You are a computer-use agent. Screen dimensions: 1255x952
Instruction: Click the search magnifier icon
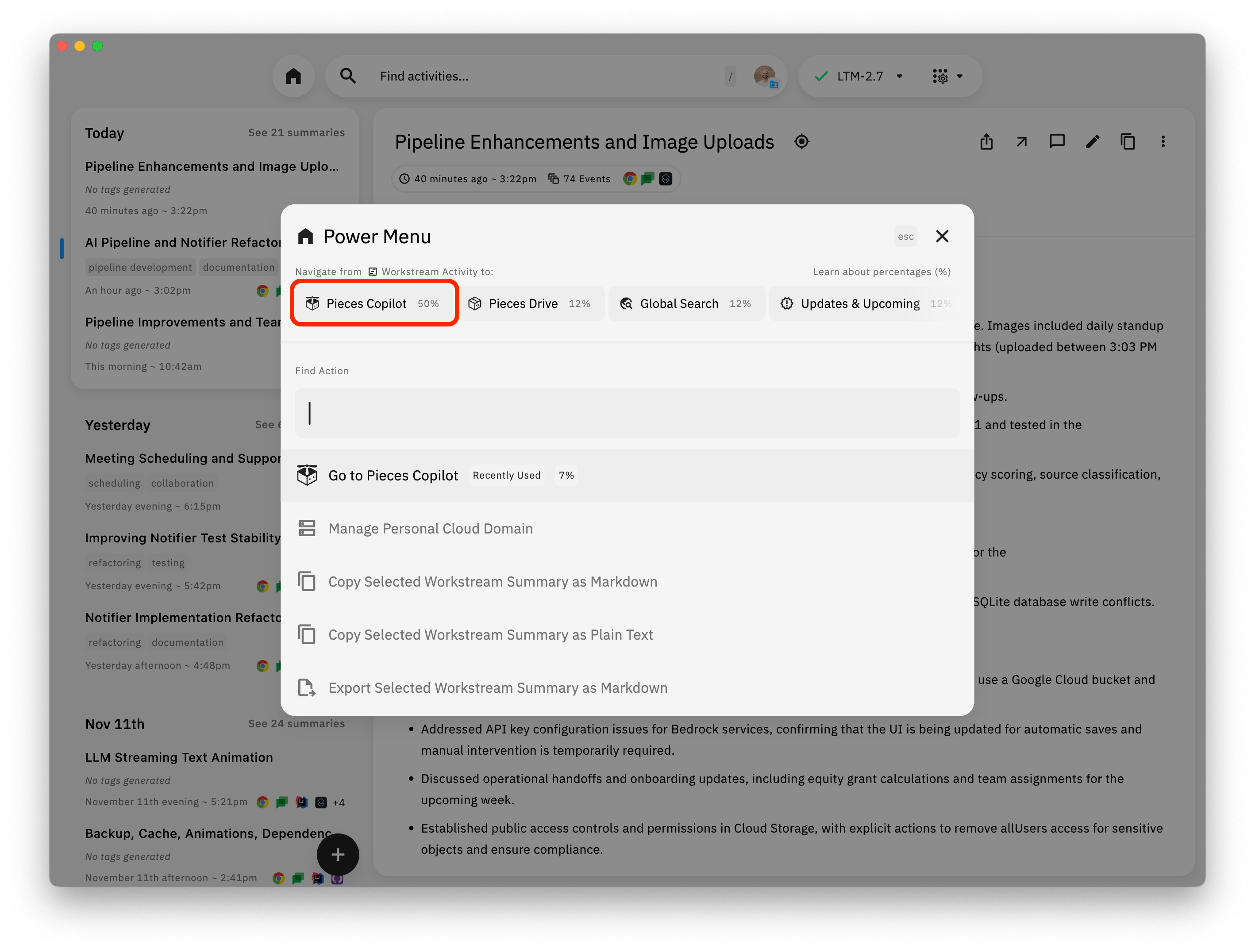[x=348, y=76]
